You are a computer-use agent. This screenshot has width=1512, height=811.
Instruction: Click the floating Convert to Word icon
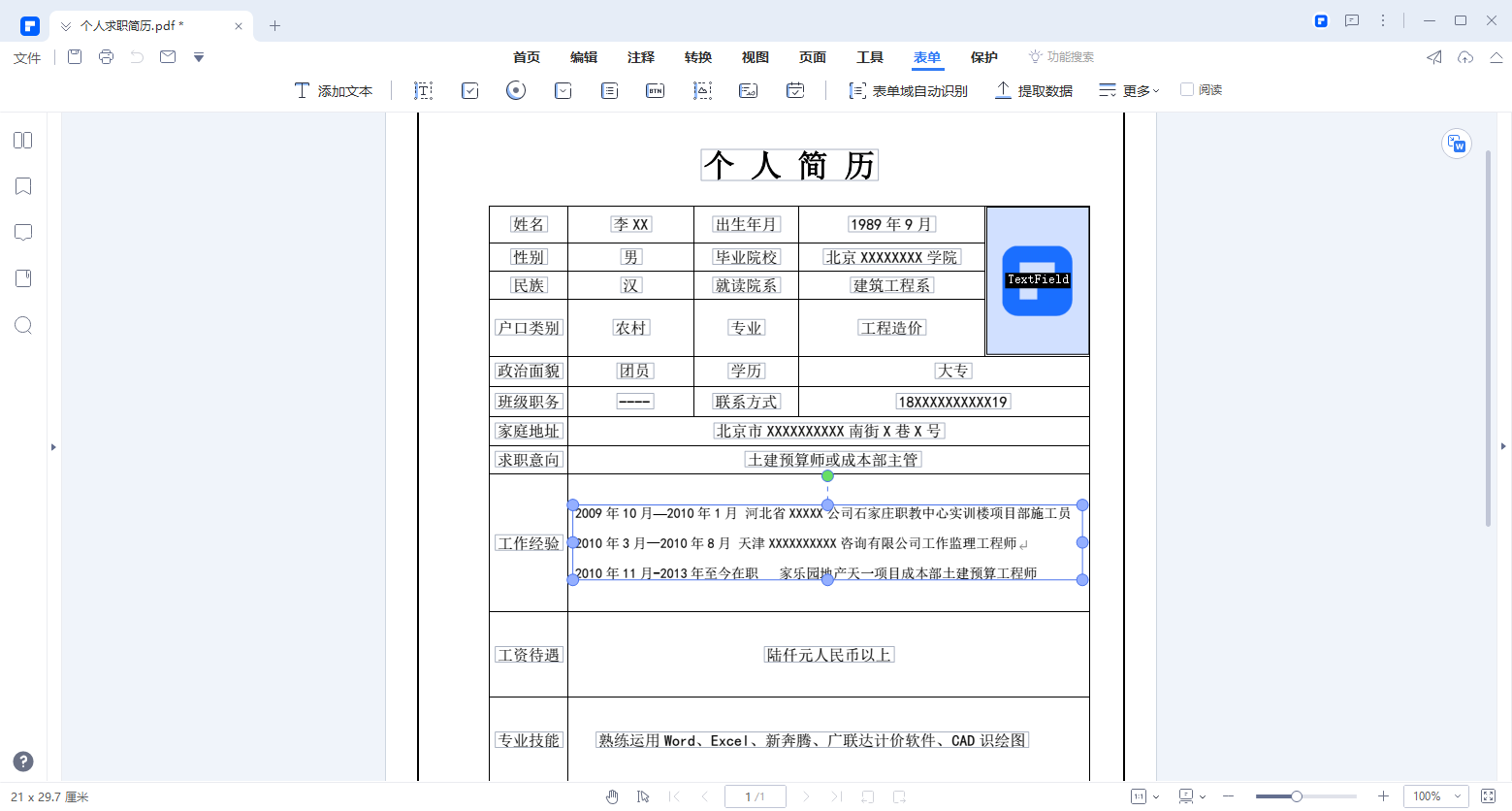point(1456,144)
